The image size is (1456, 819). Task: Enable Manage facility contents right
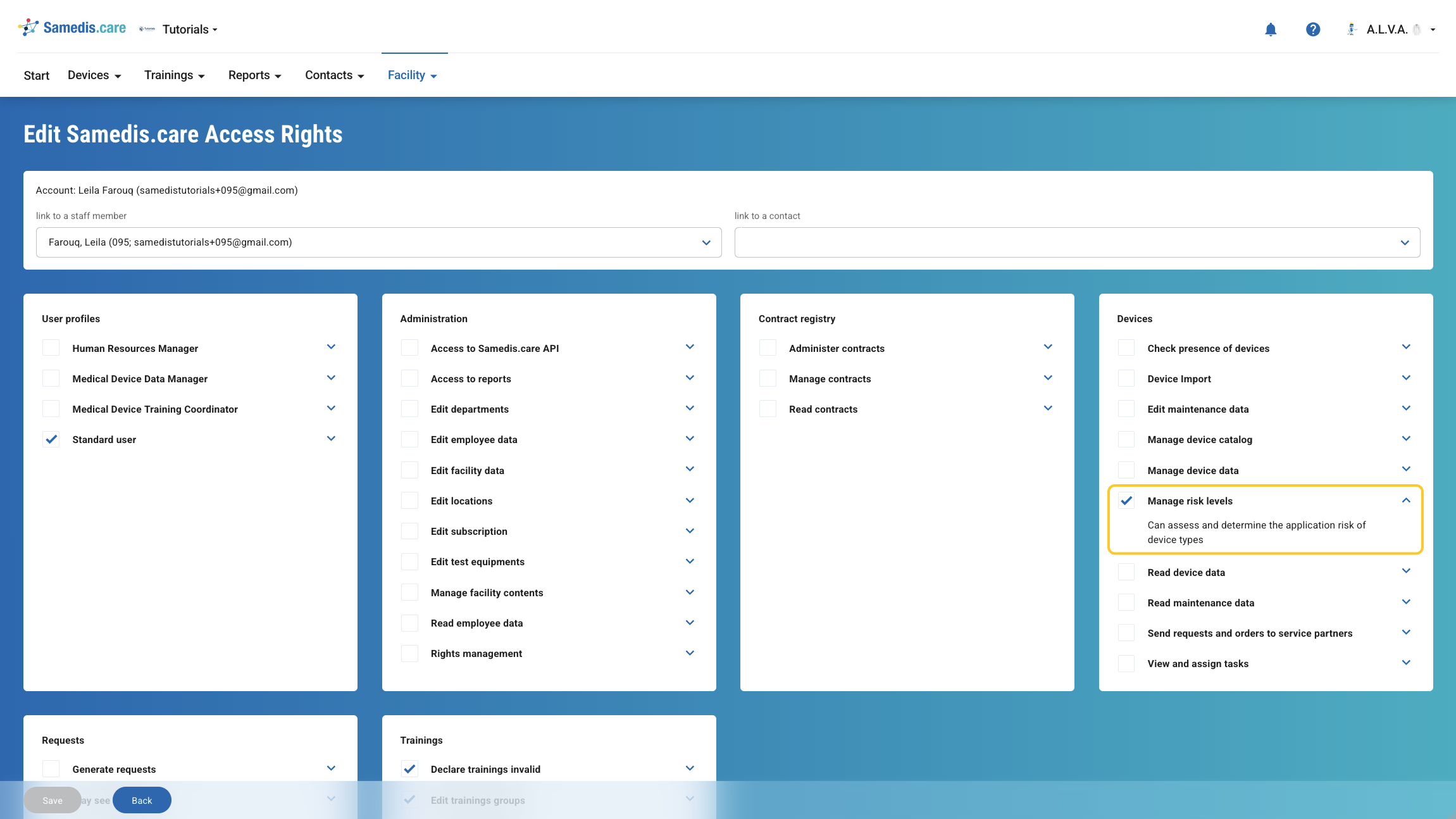point(410,592)
